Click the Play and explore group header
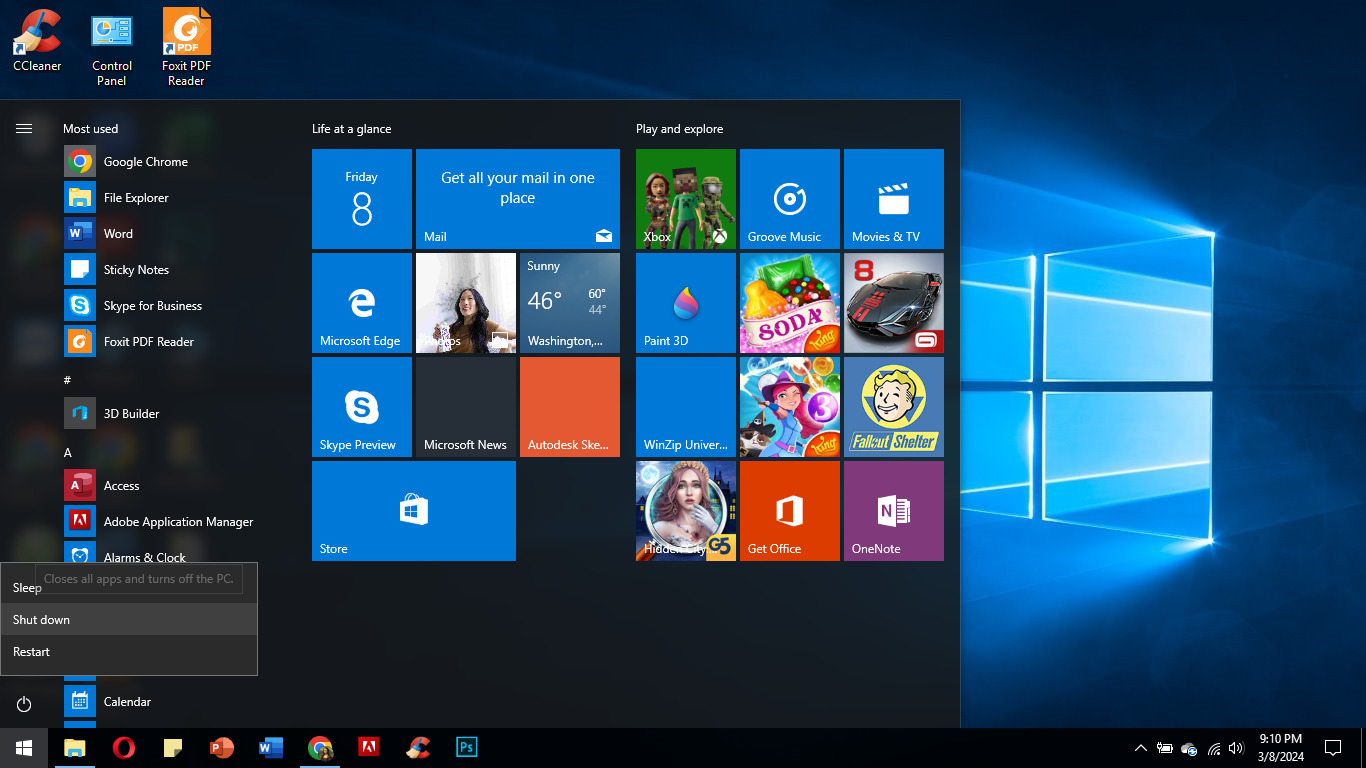 679,129
